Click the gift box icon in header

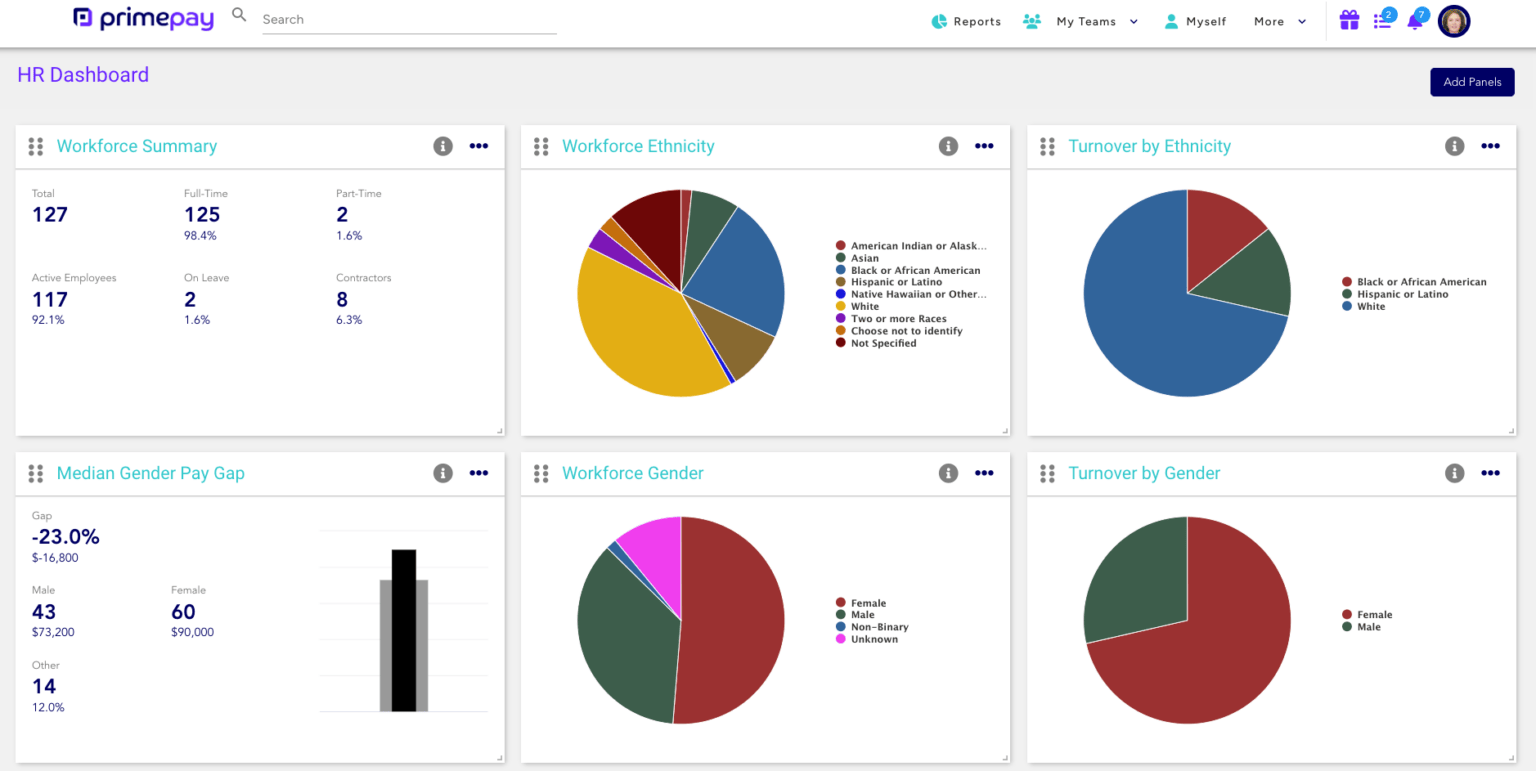tap(1349, 21)
